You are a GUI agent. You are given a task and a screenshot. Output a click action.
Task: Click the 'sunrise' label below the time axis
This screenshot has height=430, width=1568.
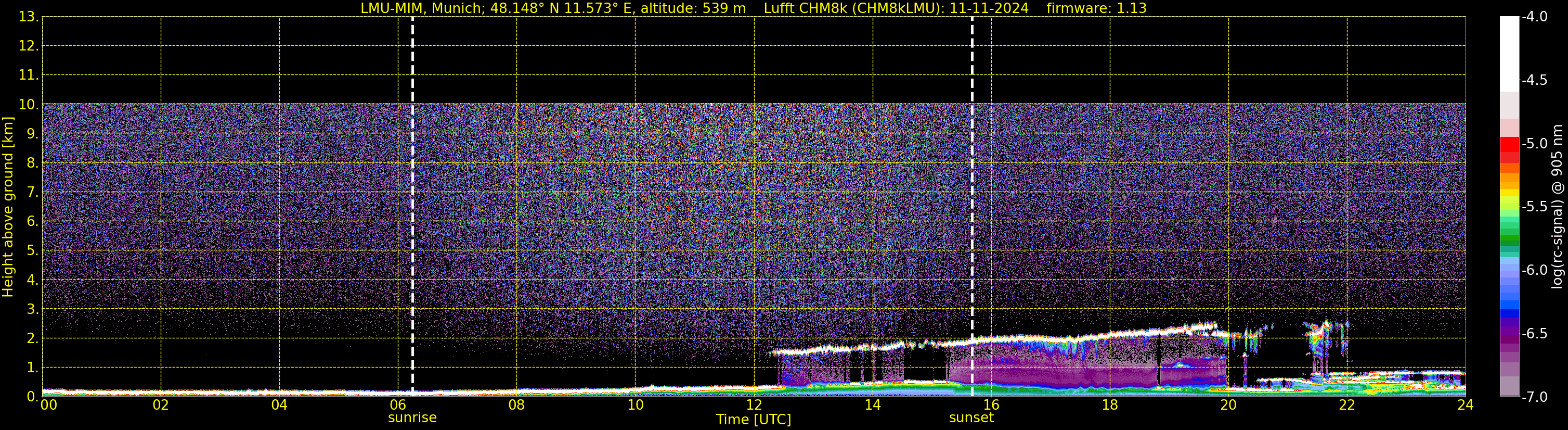(413, 418)
